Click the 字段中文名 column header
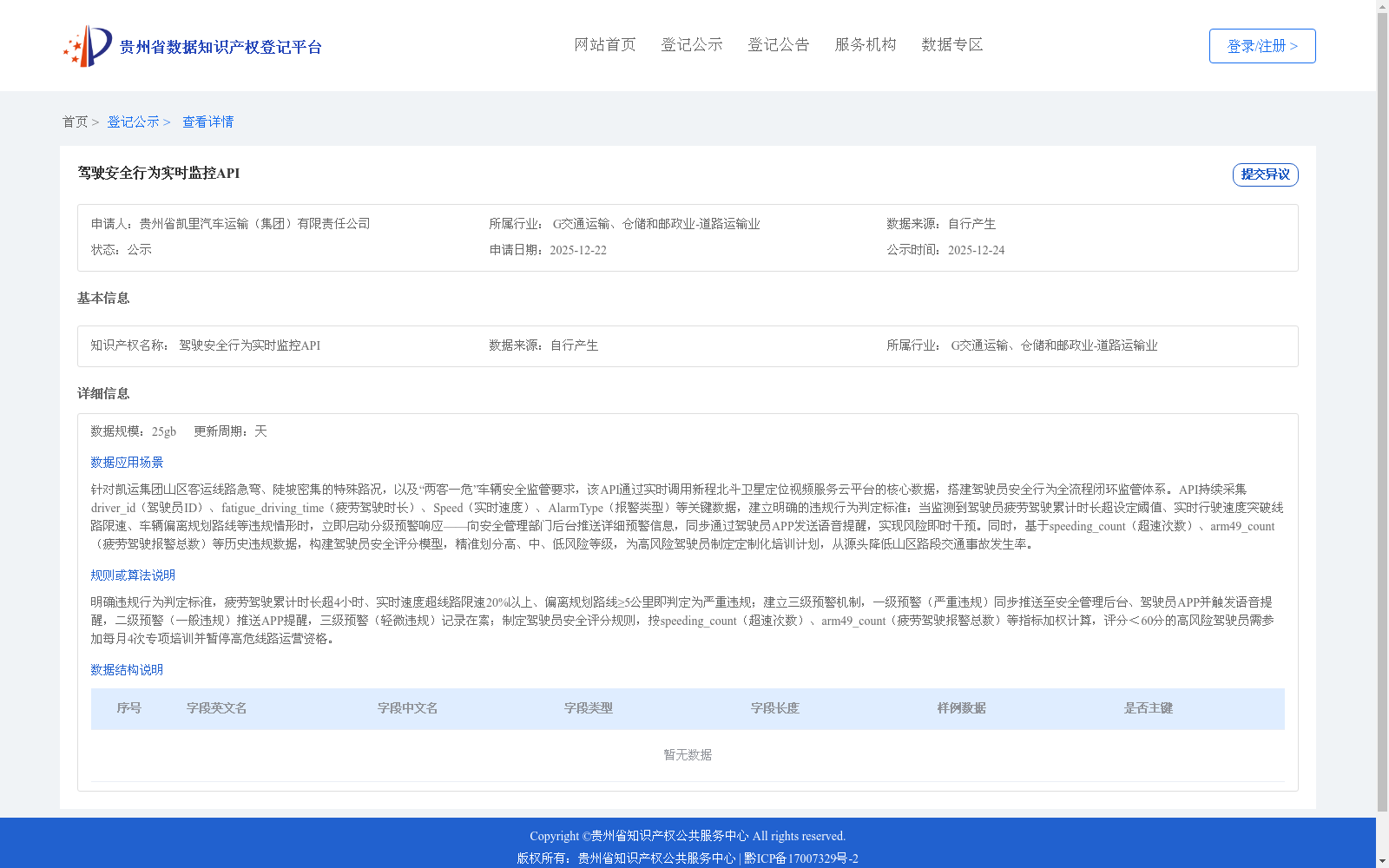The height and width of the screenshot is (868, 1389). pyautogui.click(x=407, y=708)
